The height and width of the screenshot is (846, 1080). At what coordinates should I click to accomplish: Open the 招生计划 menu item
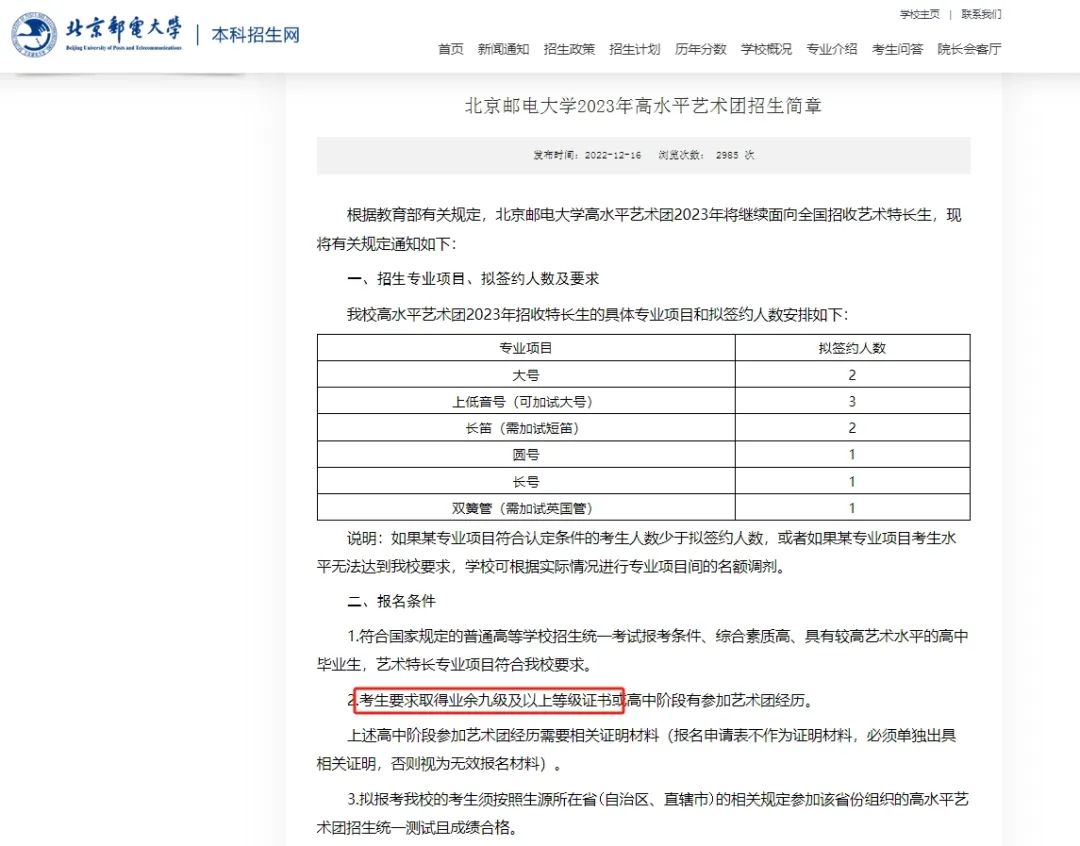pyautogui.click(x=634, y=49)
